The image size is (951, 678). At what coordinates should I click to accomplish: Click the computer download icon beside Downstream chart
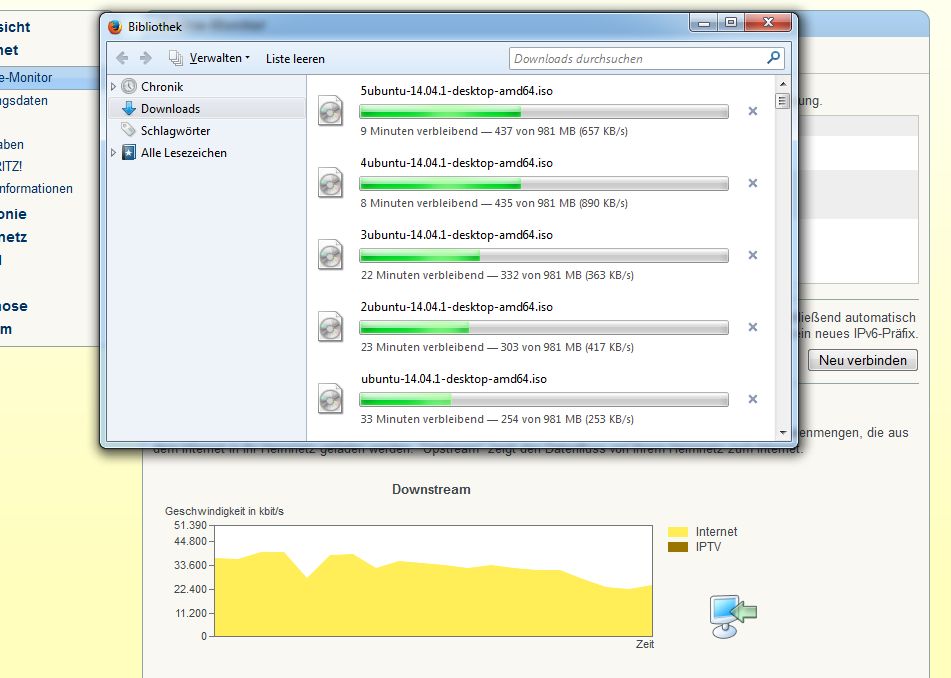tap(733, 616)
